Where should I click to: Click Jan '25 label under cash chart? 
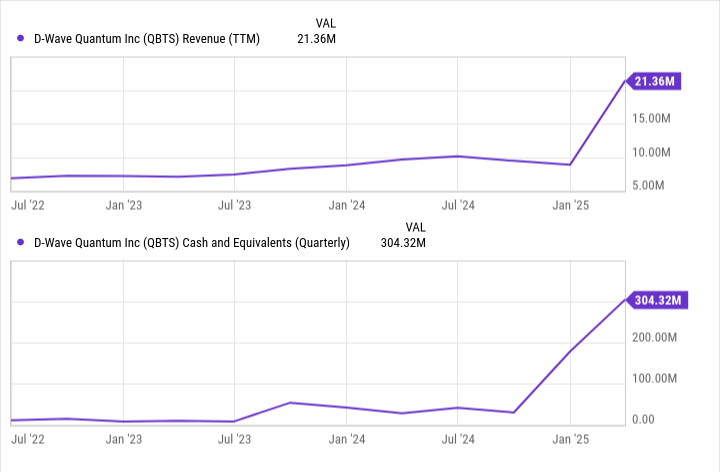click(570, 439)
